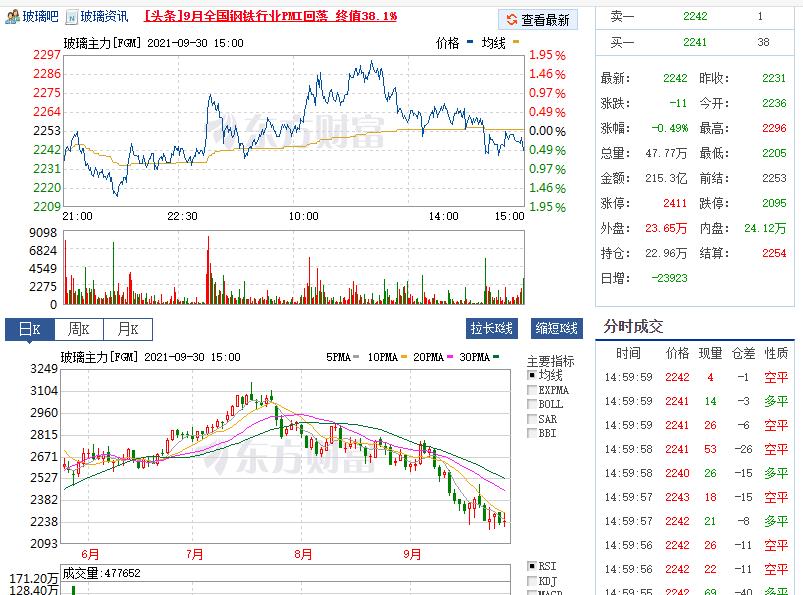Viewport: 803px width, 595px height.
Task: Click the 9月 axis label on K chart
Action: tap(412, 554)
